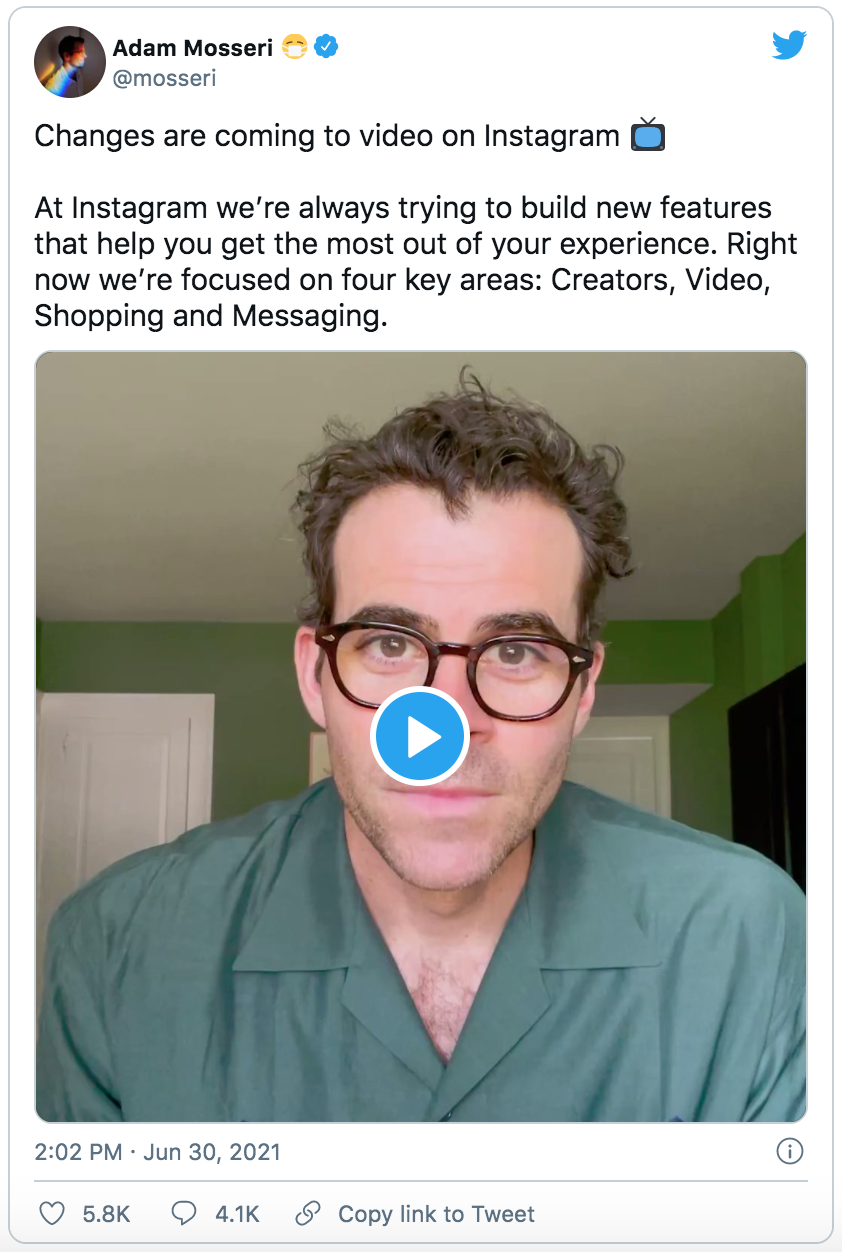This screenshot has width=842, height=1252.
Task: Open the tweet via the 2:02 PM time
Action: [x=78, y=1152]
